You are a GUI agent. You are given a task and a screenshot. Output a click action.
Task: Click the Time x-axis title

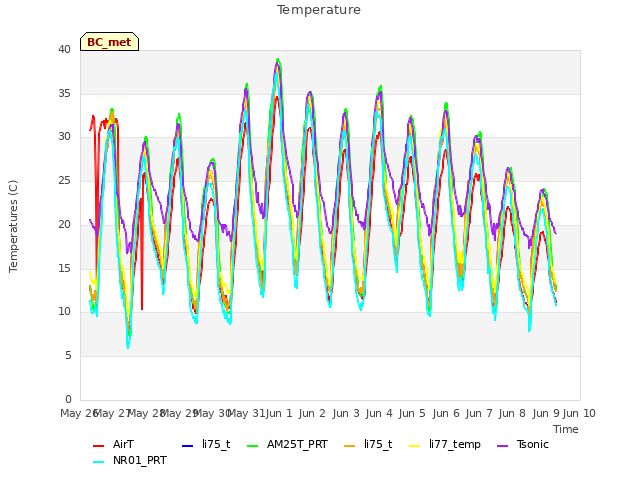click(566, 429)
